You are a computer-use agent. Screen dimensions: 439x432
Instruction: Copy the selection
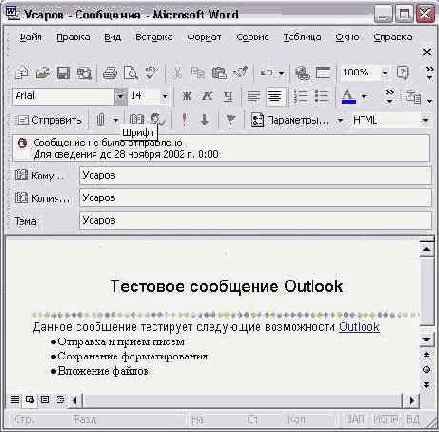198,73
